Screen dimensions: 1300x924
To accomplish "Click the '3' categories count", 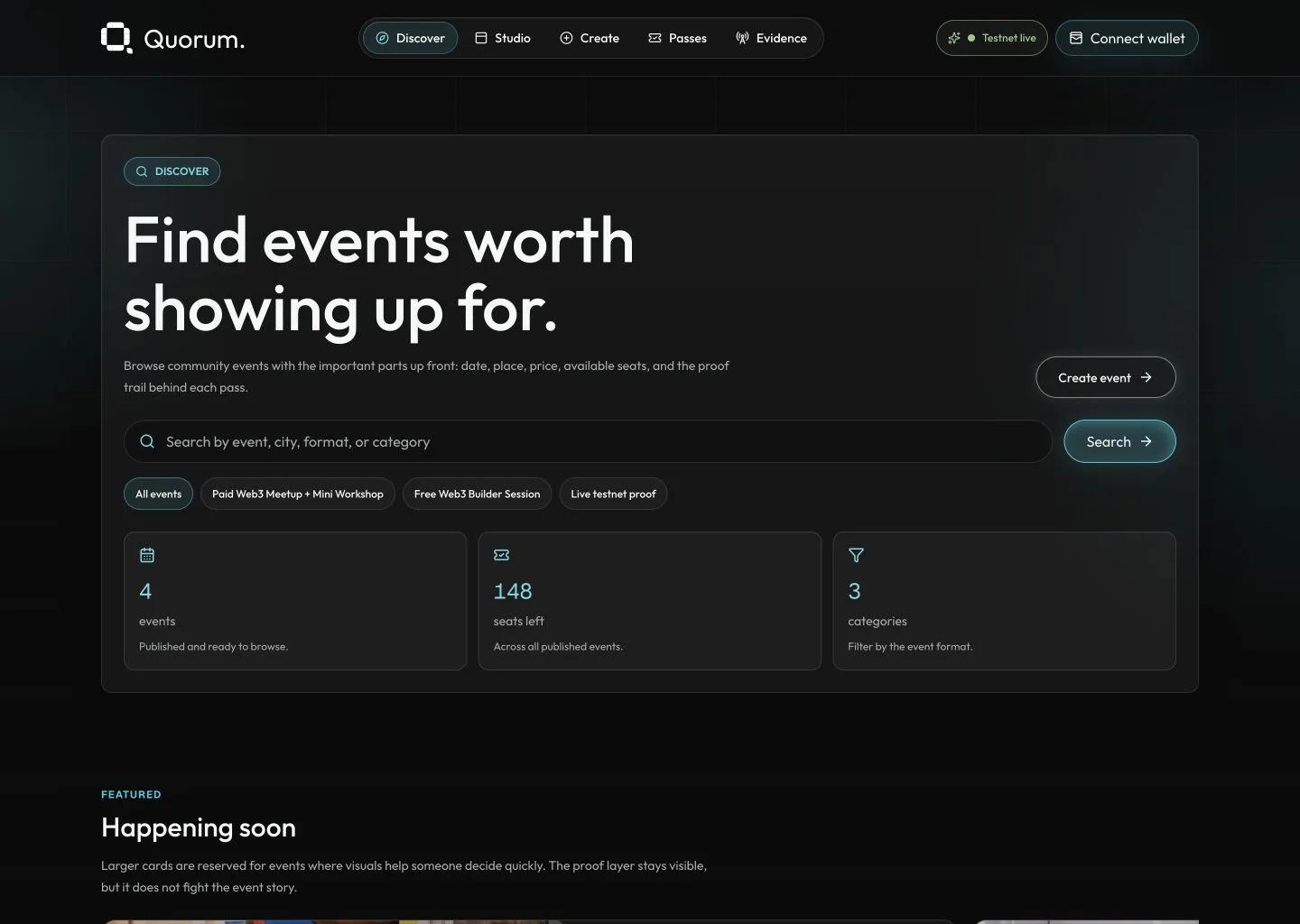I will click(854, 591).
